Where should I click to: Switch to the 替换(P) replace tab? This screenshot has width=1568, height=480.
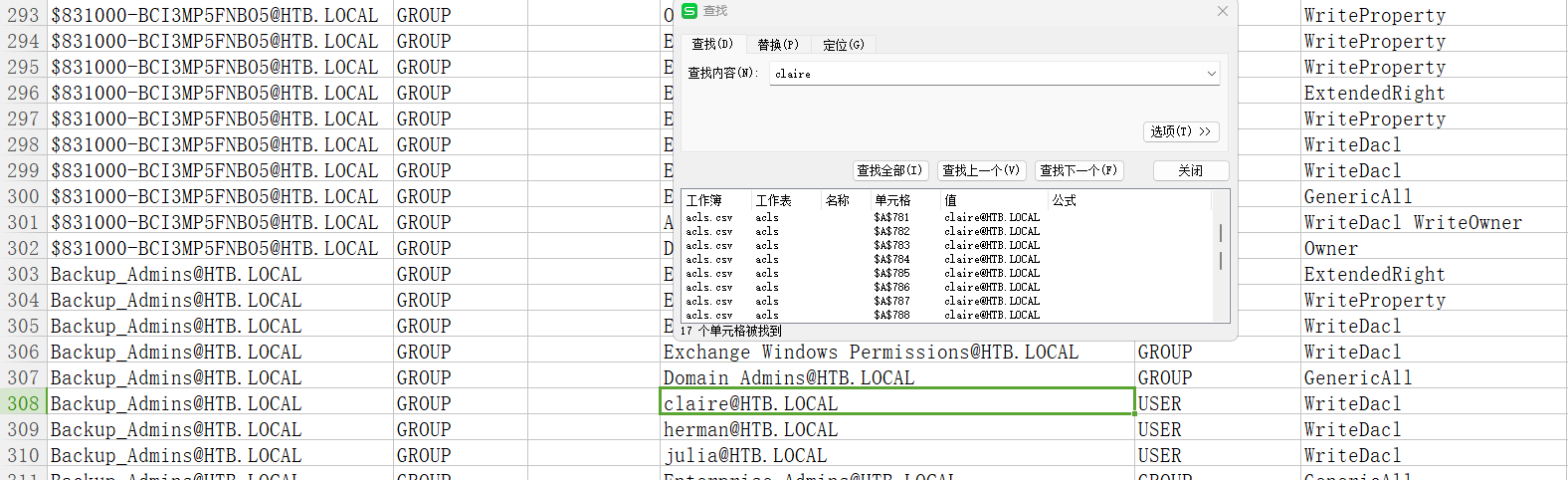point(777,45)
